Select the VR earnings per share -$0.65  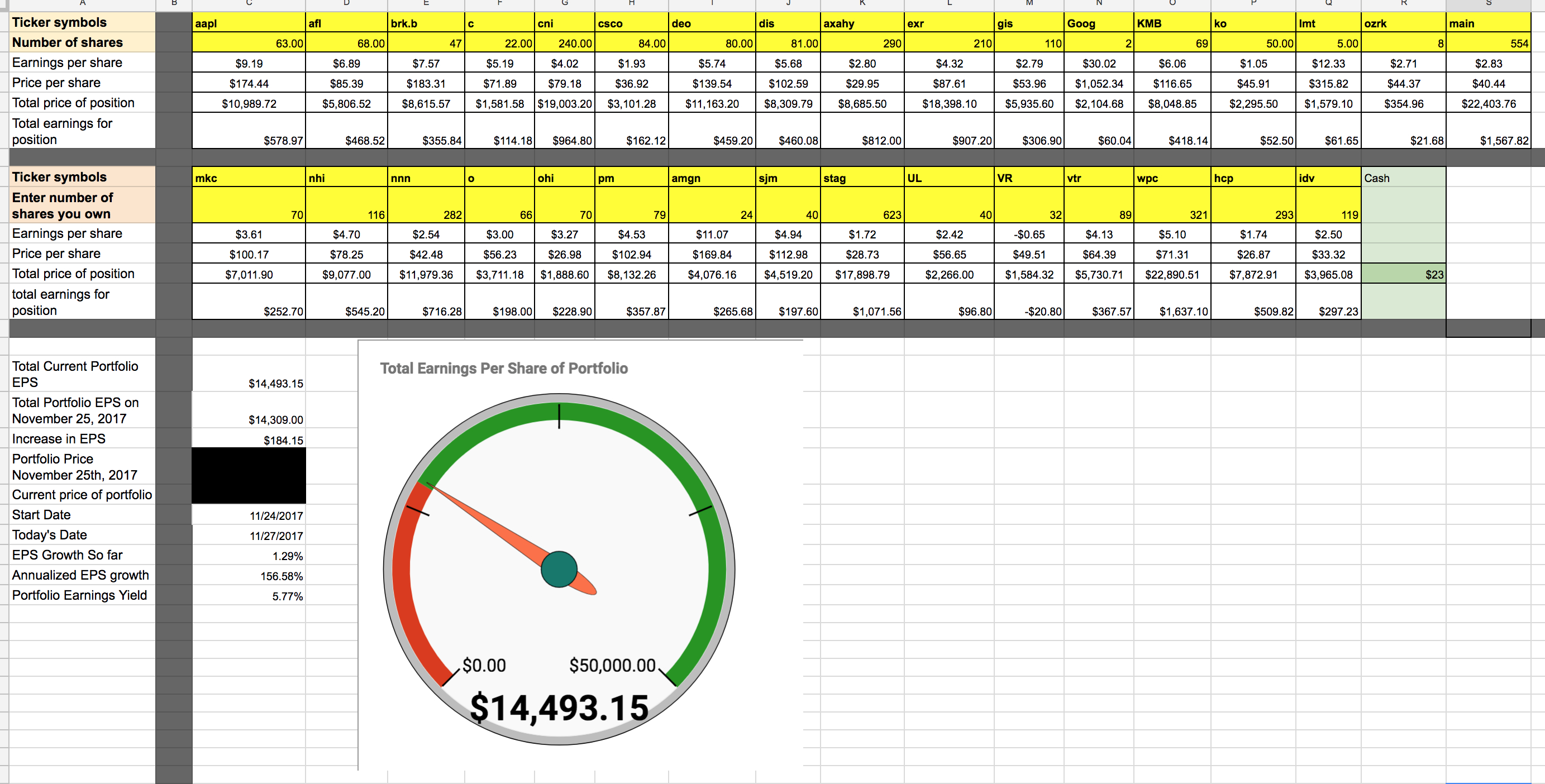point(1028,235)
